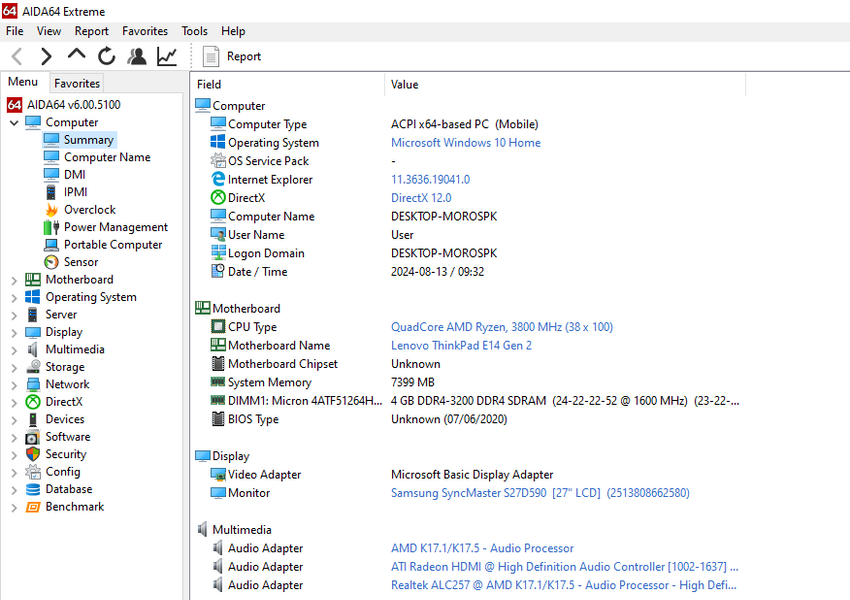Screen dimensions: 850x600
Task: Open the File menu
Action: click(15, 31)
